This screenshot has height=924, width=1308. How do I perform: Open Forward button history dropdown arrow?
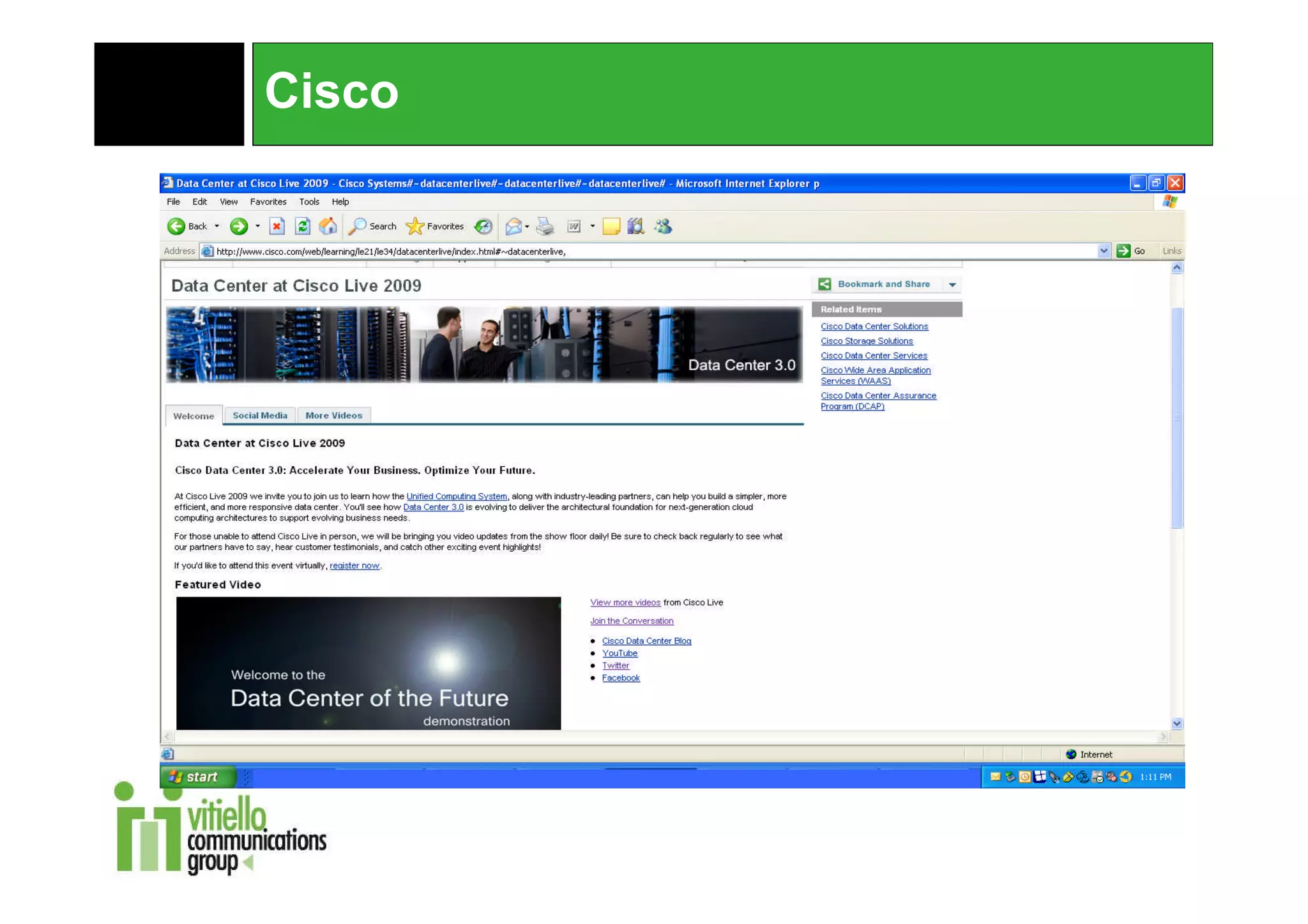tap(257, 226)
